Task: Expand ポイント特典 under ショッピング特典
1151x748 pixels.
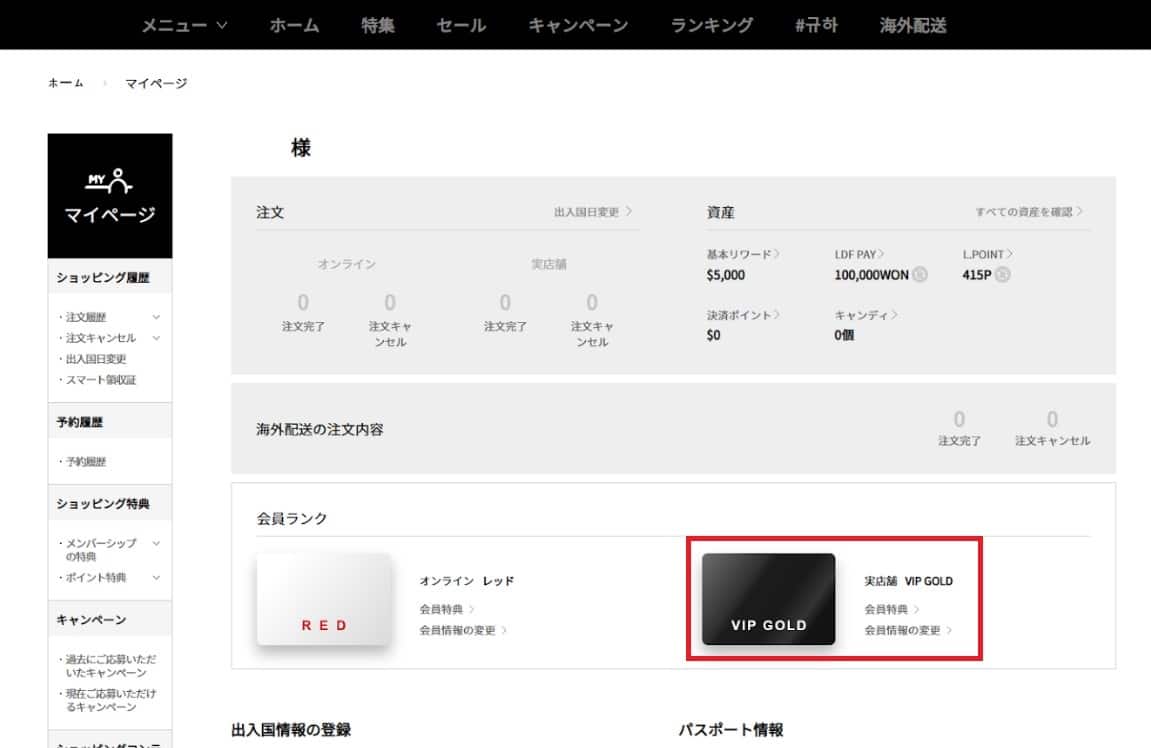Action: tap(97, 578)
